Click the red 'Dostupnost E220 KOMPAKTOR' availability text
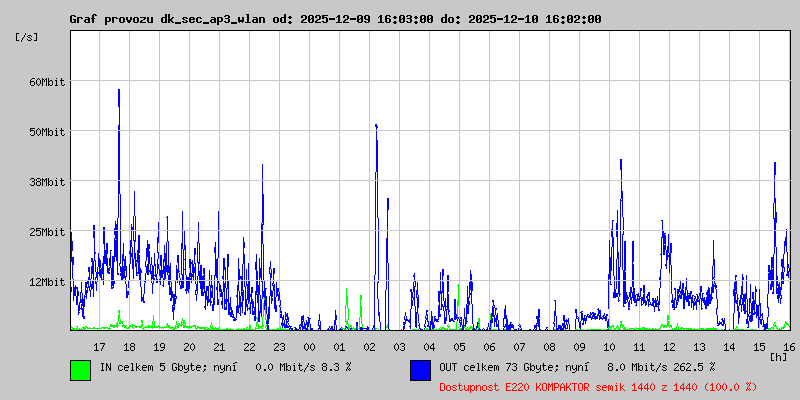 coord(598,386)
